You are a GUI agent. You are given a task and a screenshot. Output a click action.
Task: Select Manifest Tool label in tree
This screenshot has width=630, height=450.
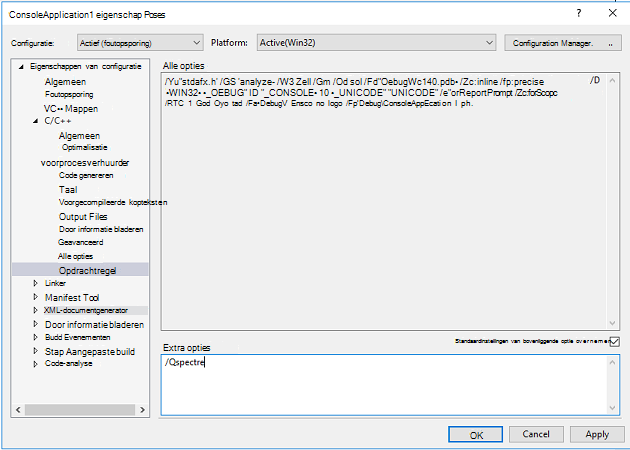point(72,297)
